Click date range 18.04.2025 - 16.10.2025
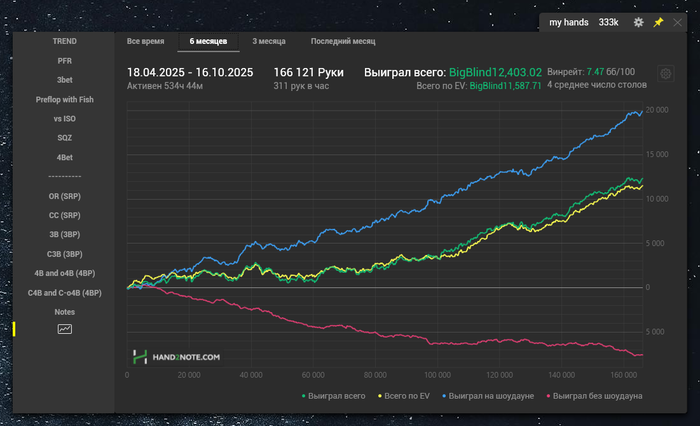 190,72
